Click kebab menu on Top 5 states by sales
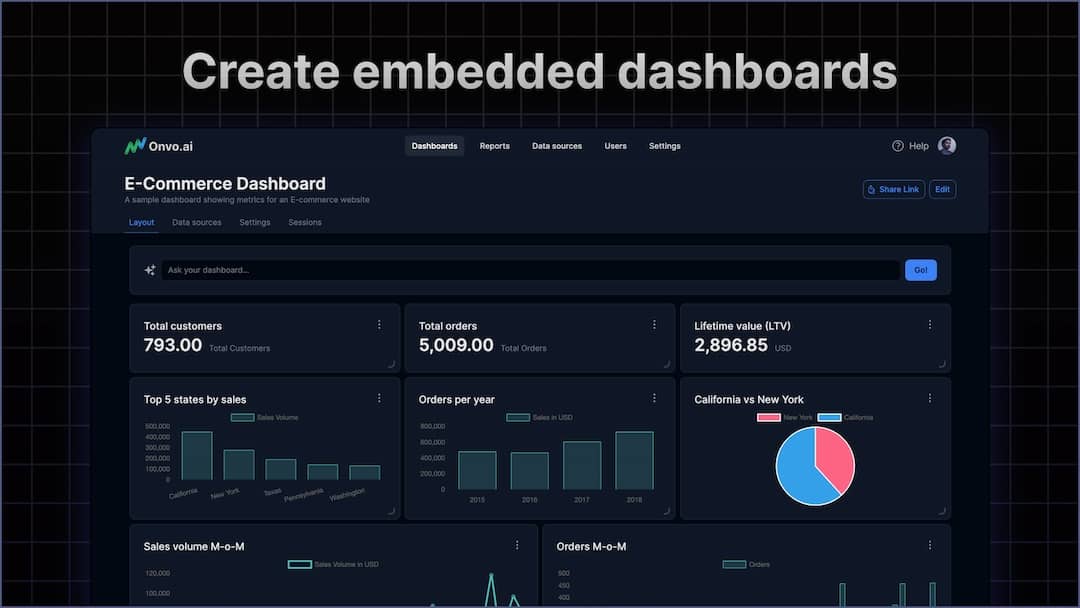The height and width of the screenshot is (608, 1080). [379, 398]
